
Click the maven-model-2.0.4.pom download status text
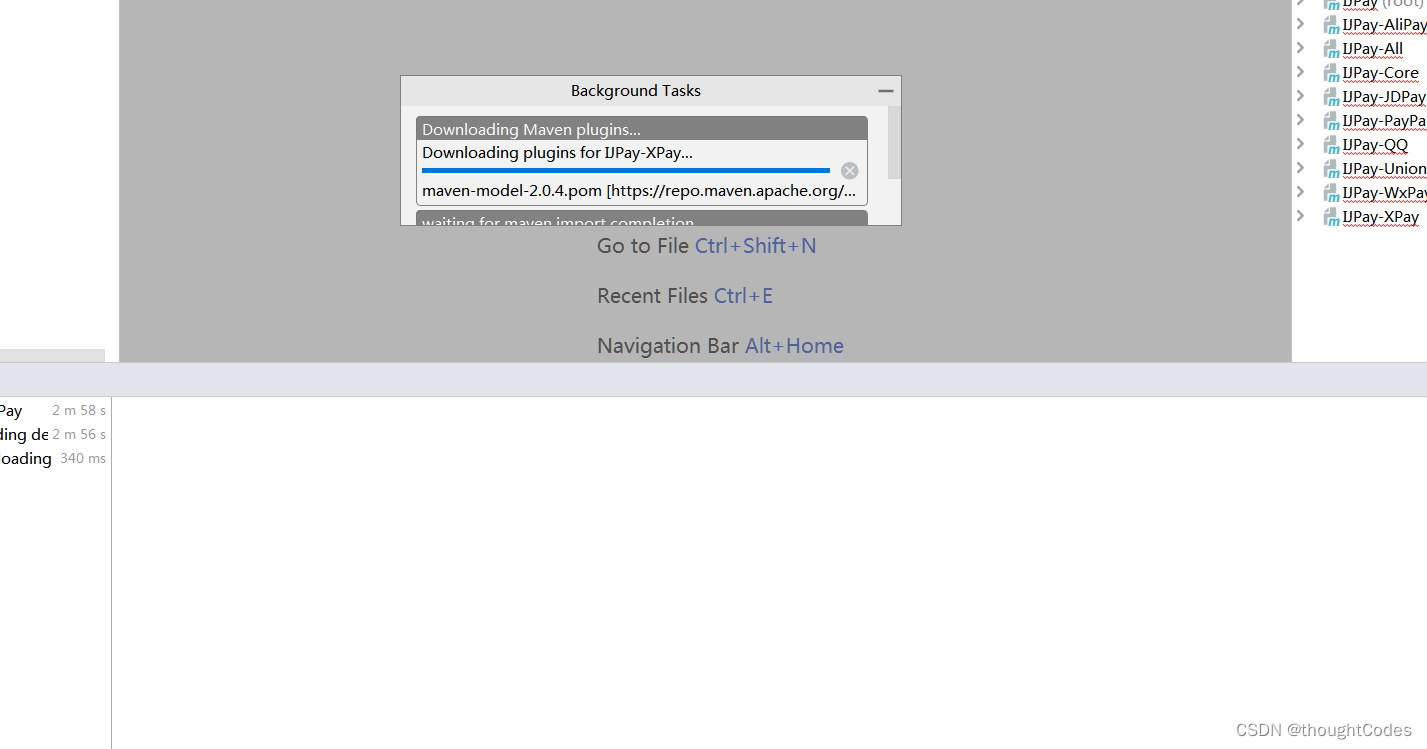639,191
